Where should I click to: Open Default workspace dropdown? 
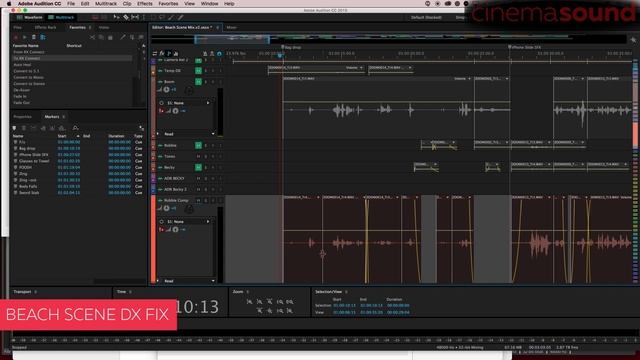pyautogui.click(x=427, y=18)
